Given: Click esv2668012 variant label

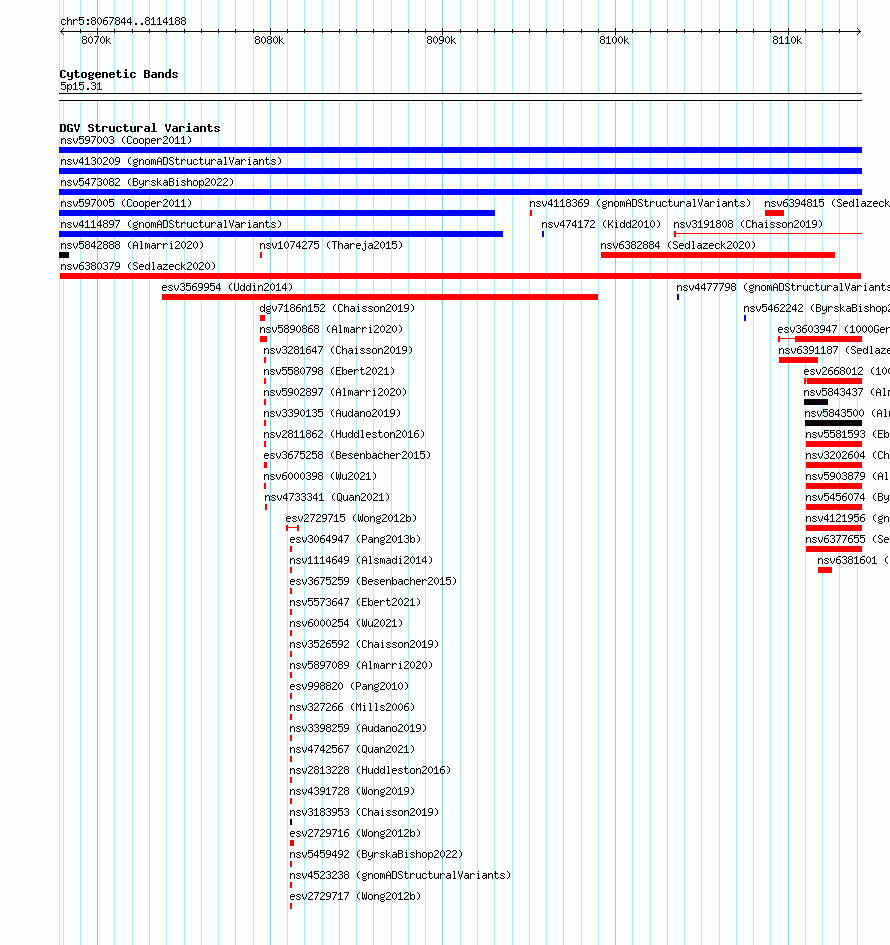Looking at the screenshot, I should (x=847, y=372).
